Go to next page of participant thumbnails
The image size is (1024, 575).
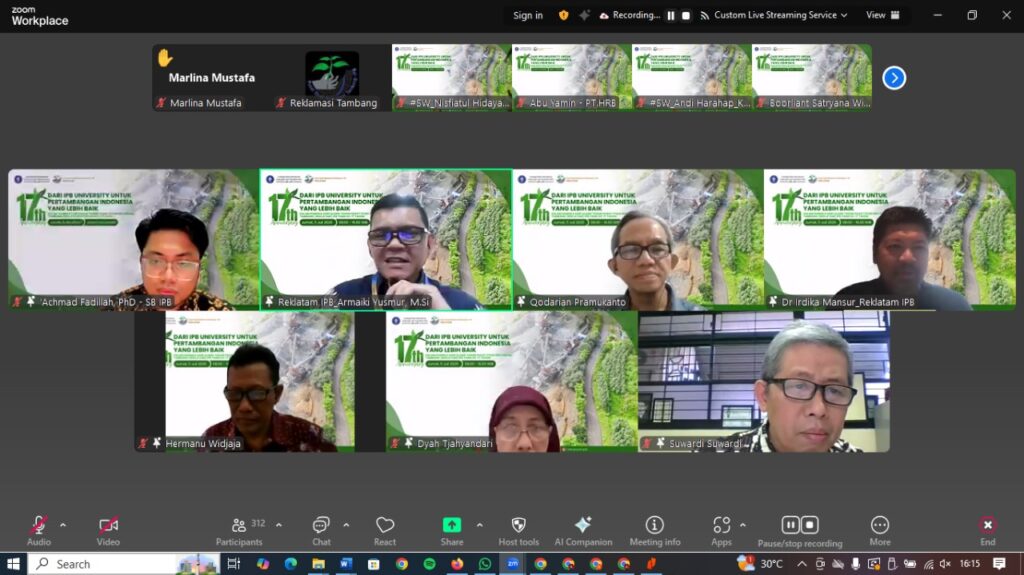[894, 78]
